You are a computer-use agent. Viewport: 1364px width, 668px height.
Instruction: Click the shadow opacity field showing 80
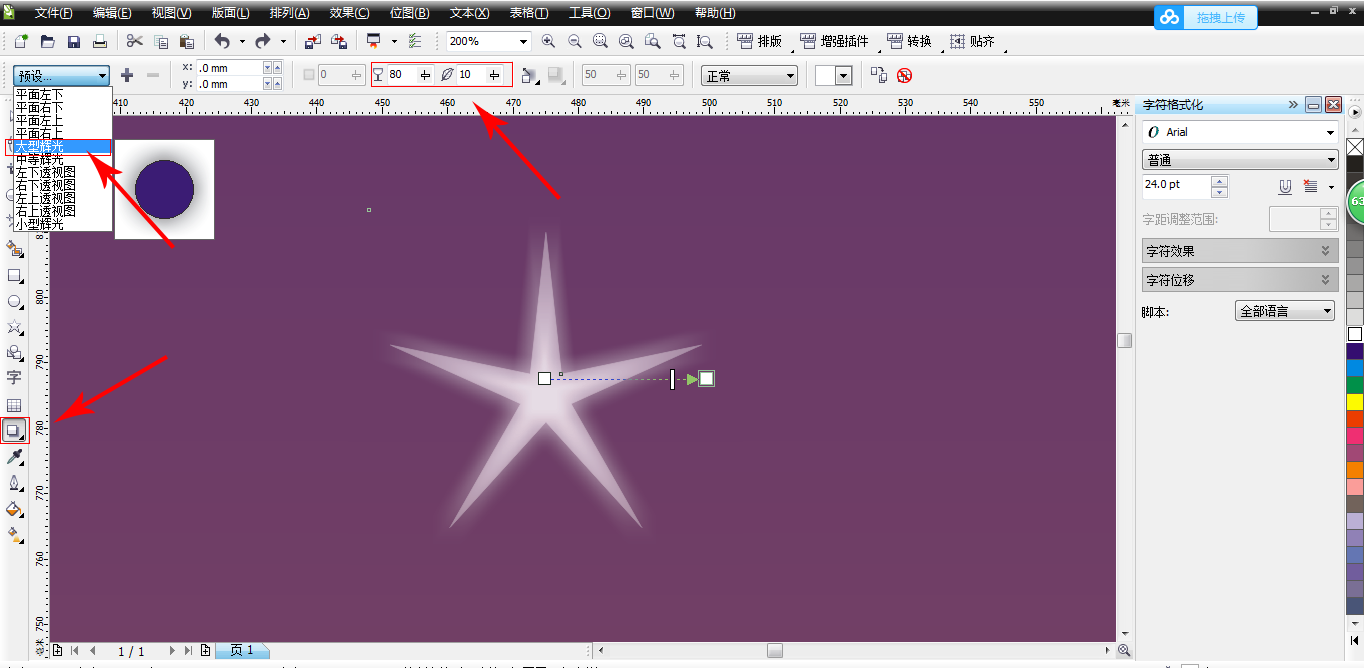pyautogui.click(x=402, y=75)
